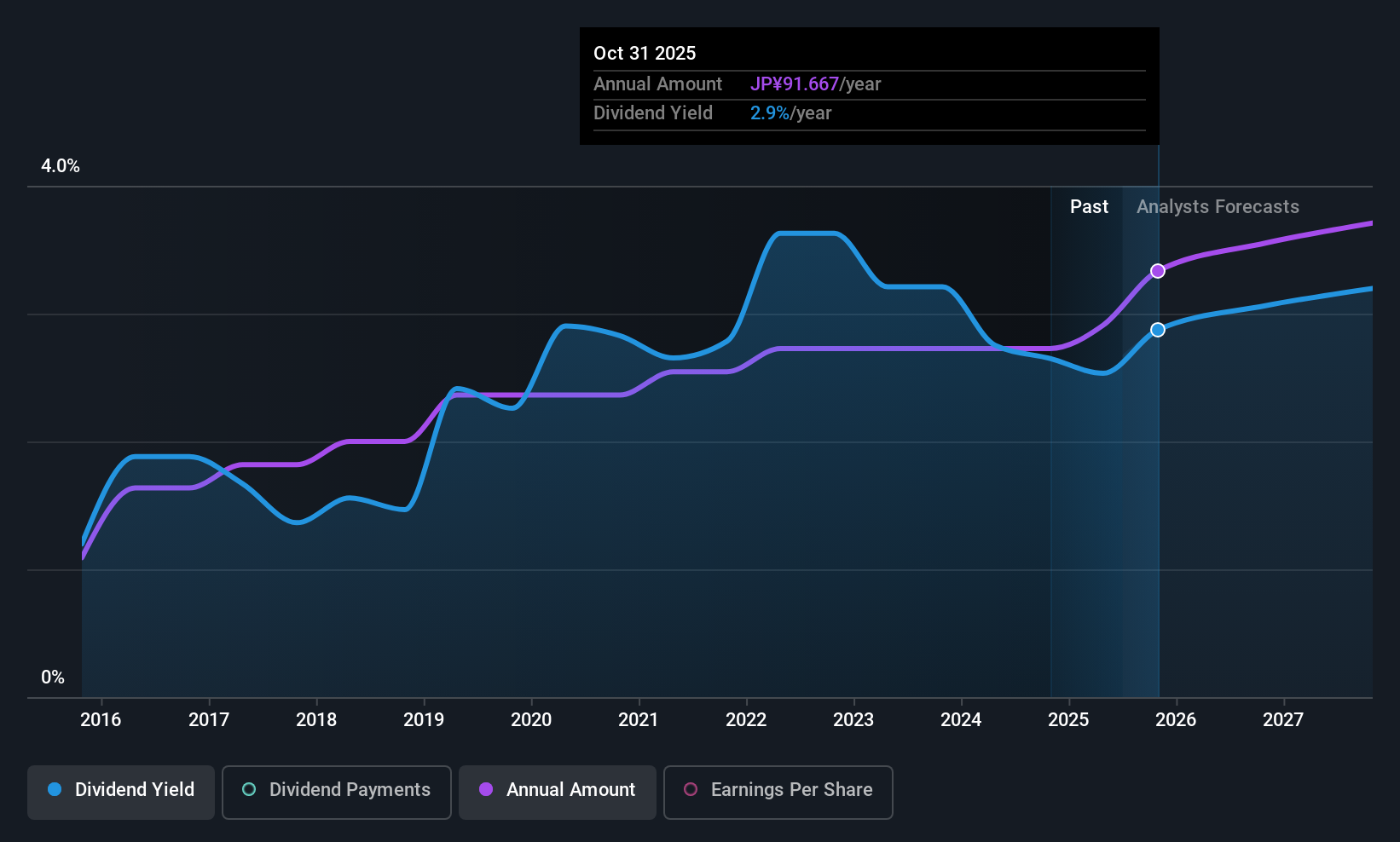Select the blue Dividend Yield data point marker
Viewport: 1400px width, 842px height.
pyautogui.click(x=1158, y=330)
